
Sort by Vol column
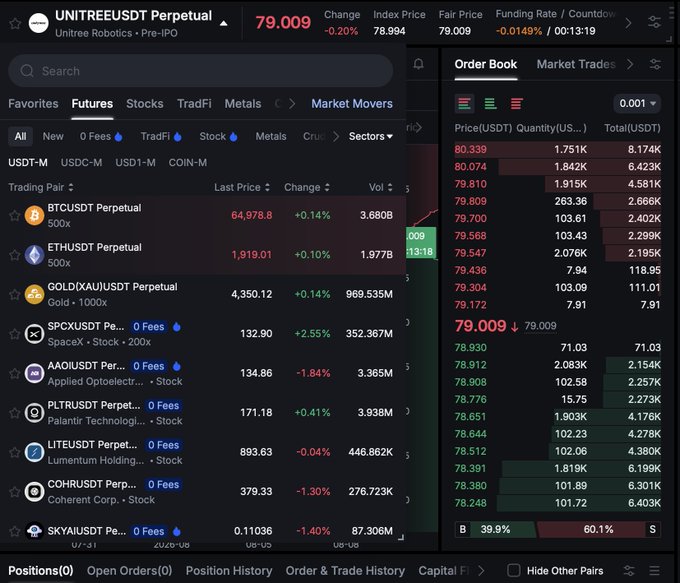[x=381, y=187]
